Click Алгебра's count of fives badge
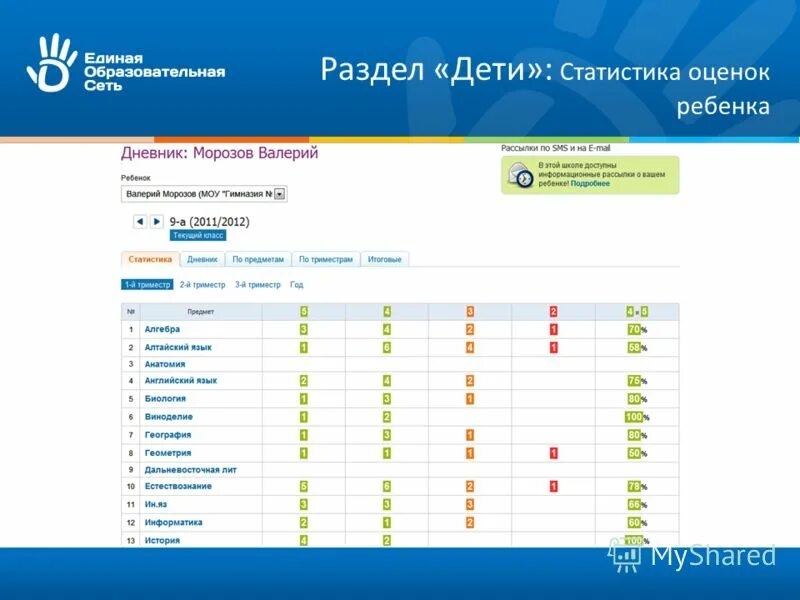 [304, 330]
